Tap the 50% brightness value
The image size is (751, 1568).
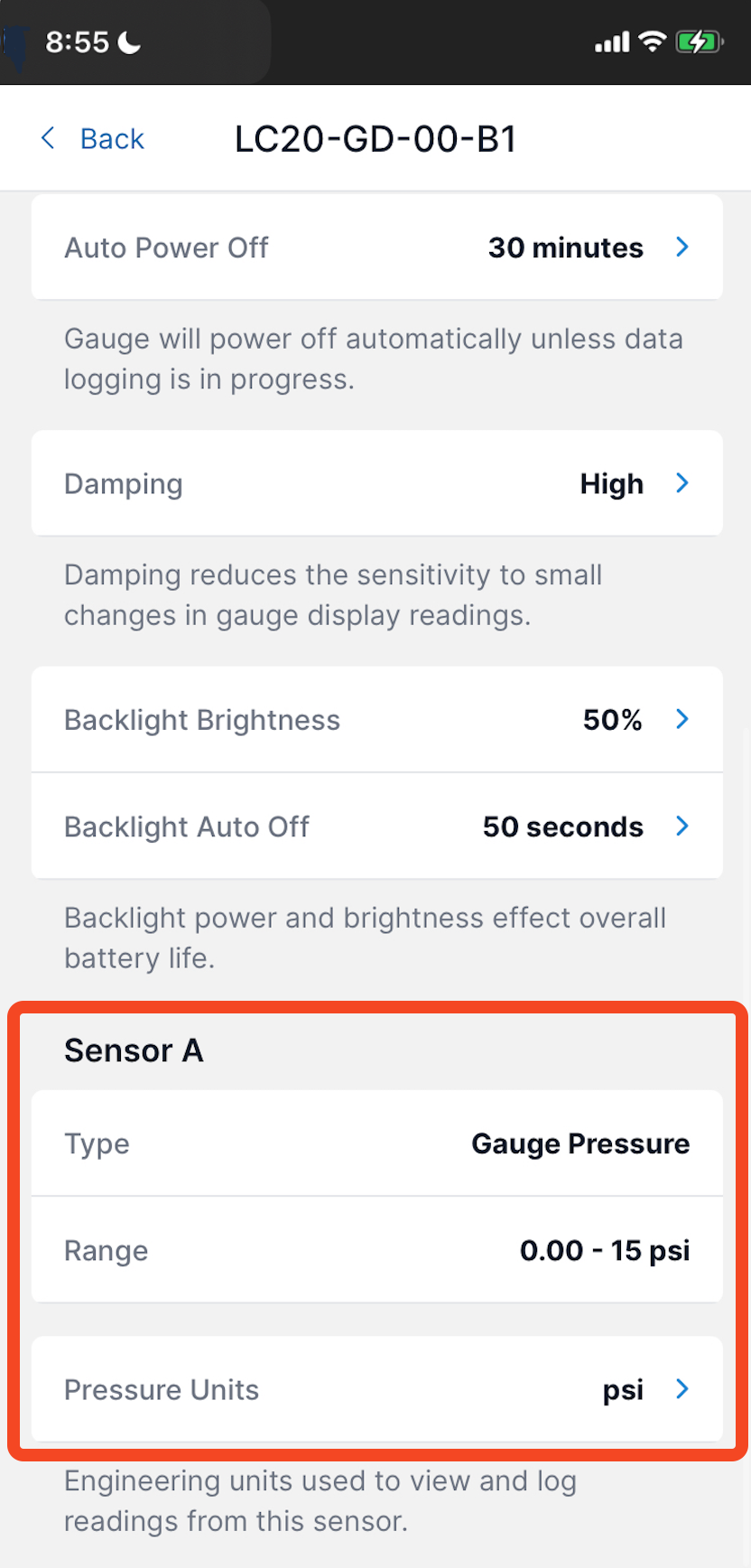tap(613, 720)
